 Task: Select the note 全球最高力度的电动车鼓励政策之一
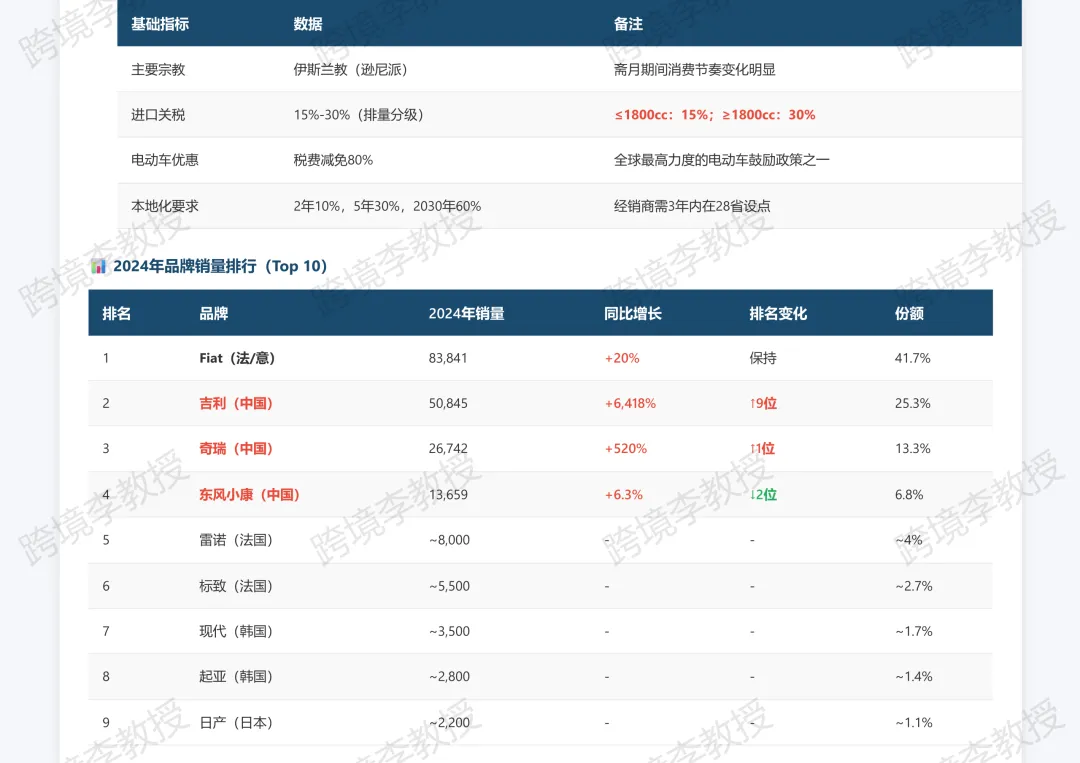[722, 160]
